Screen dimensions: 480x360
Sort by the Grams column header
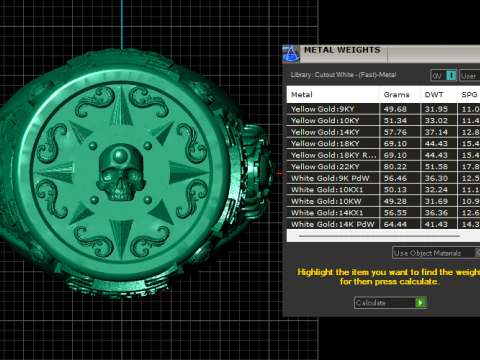point(400,94)
